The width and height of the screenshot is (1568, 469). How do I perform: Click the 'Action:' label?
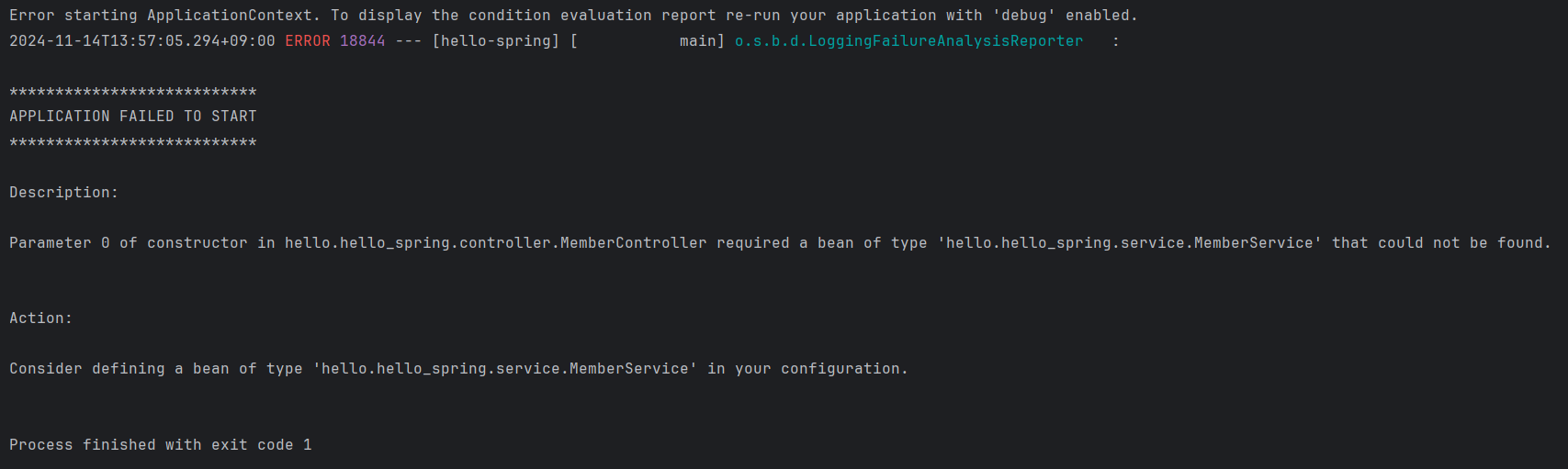[40, 318]
